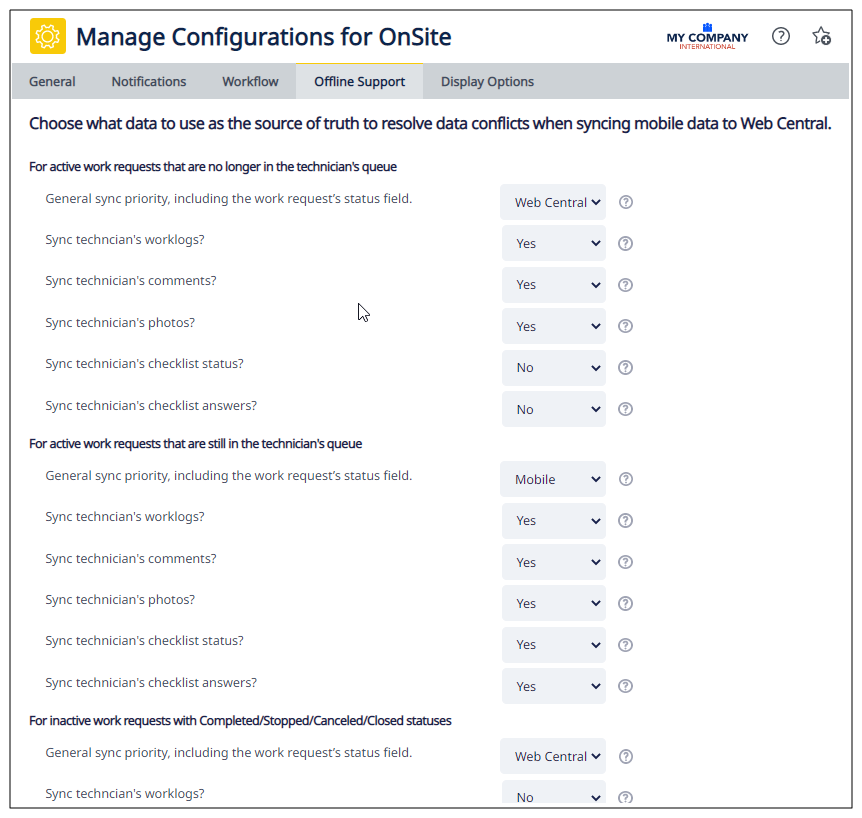This screenshot has width=862, height=818.
Task: Go to the Workflow tab
Action: pyautogui.click(x=250, y=82)
